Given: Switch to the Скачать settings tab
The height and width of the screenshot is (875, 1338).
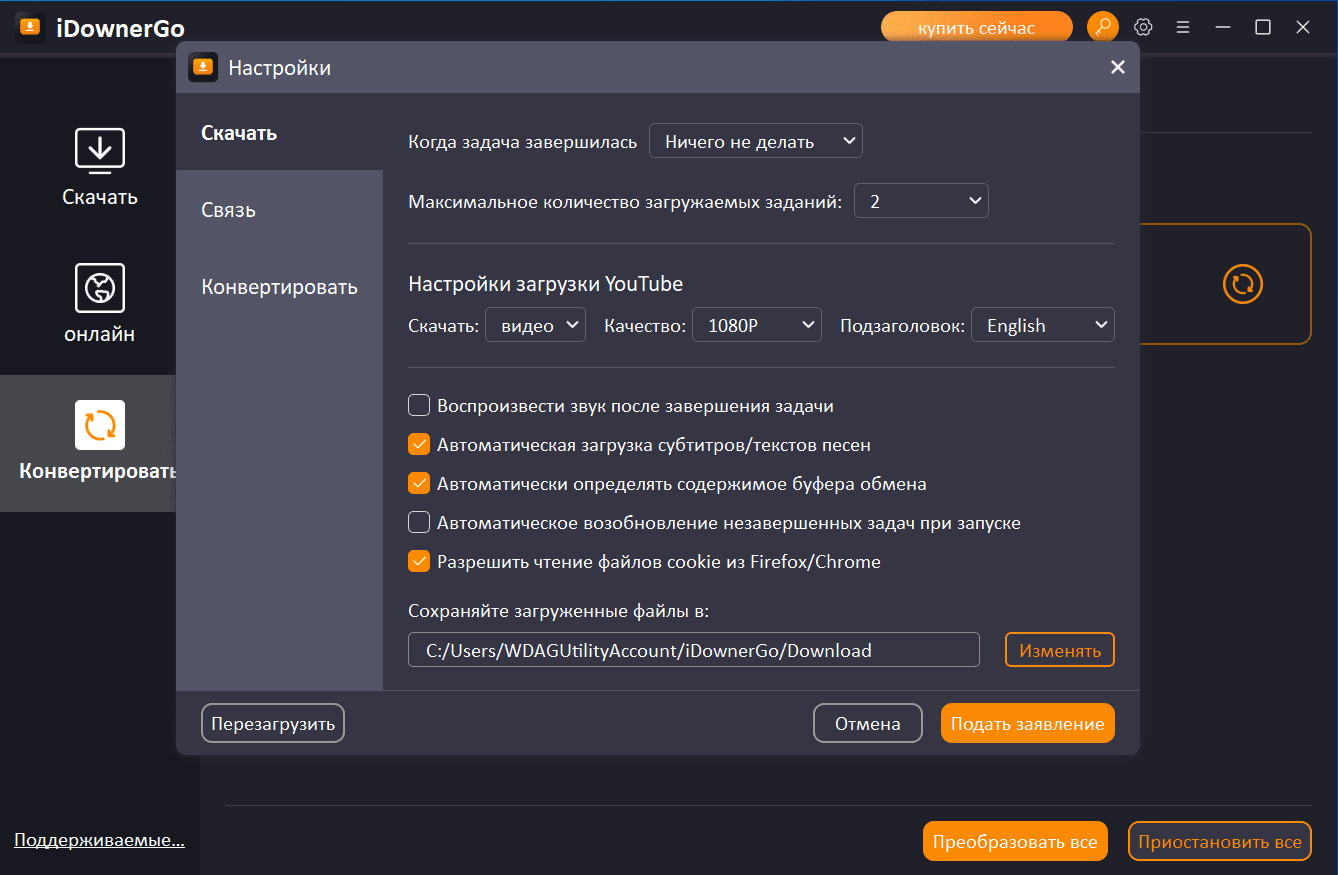Looking at the screenshot, I should (x=279, y=133).
